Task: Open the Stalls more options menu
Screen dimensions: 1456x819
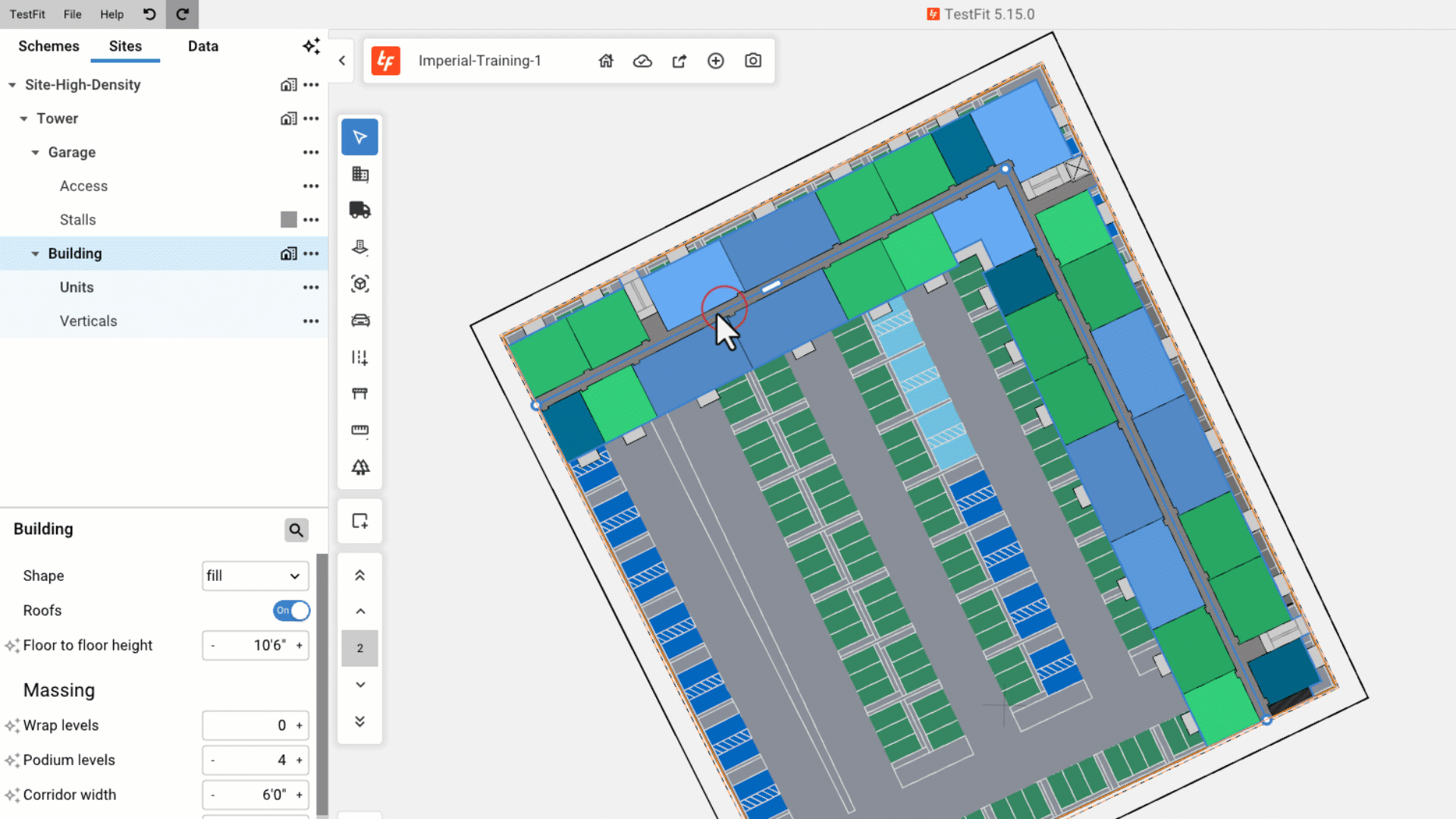Action: [311, 220]
